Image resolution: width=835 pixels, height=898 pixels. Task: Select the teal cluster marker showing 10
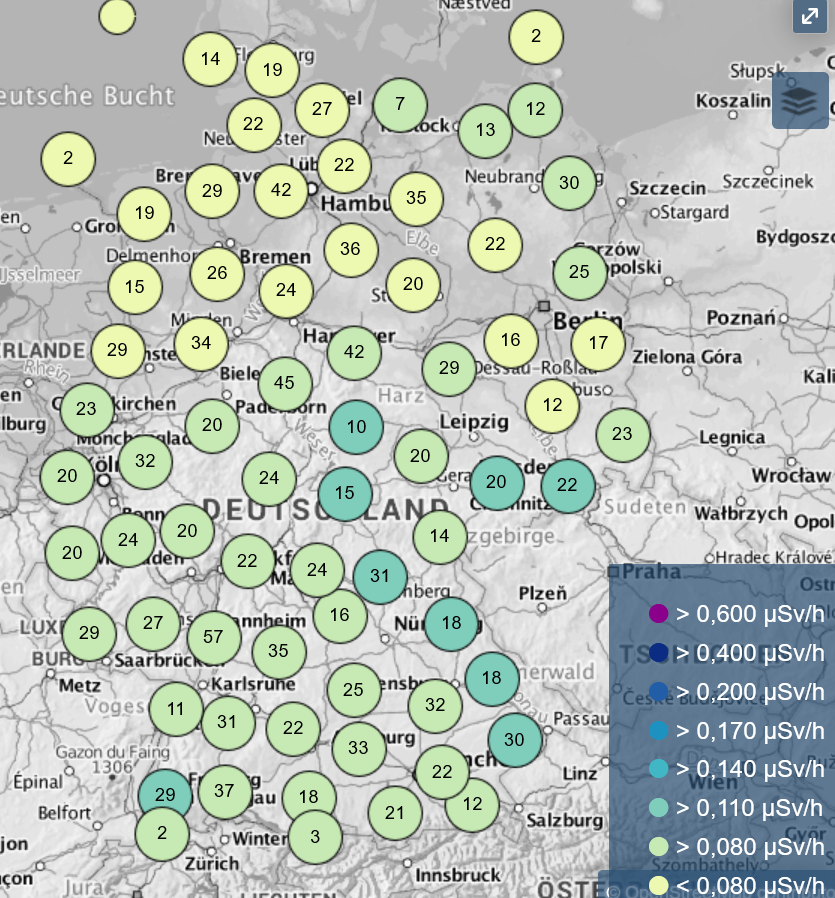(x=356, y=427)
